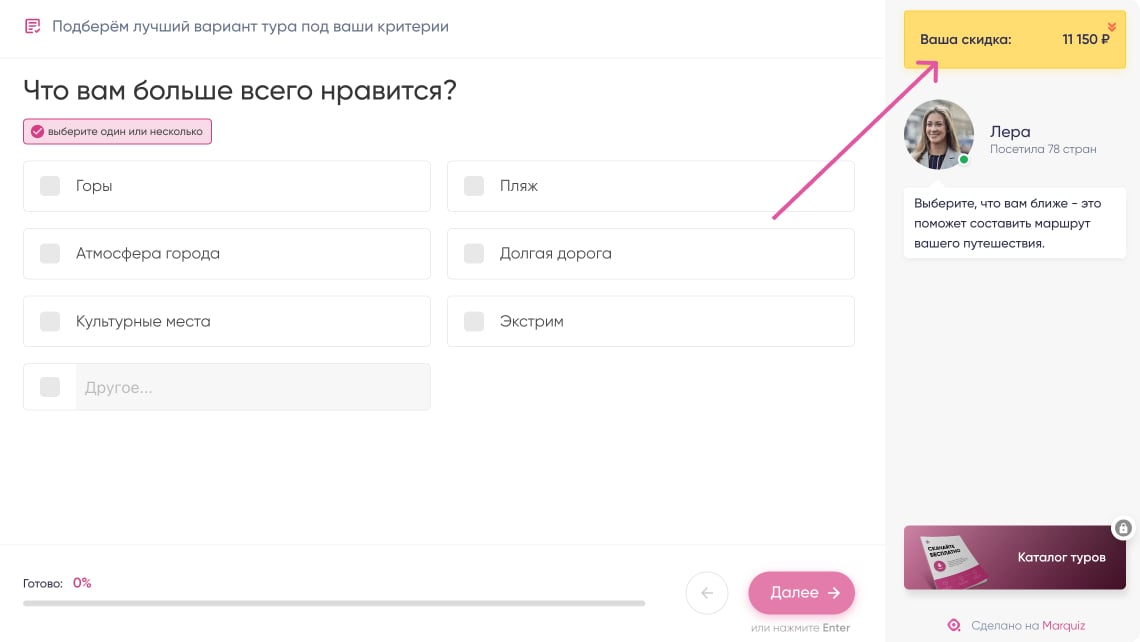
Task: Select the Пляж checkbox
Action: point(473,186)
